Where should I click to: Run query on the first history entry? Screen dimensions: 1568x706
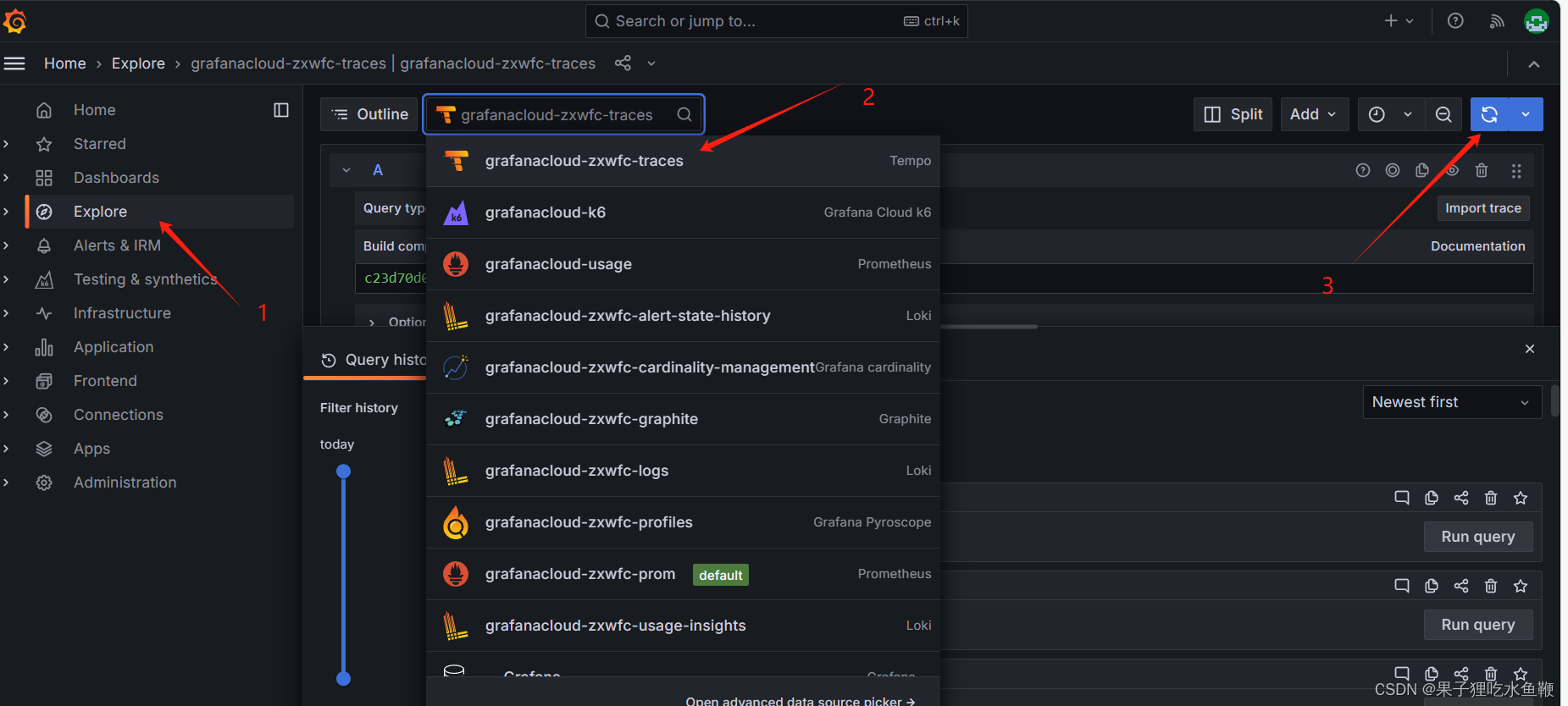1478,537
